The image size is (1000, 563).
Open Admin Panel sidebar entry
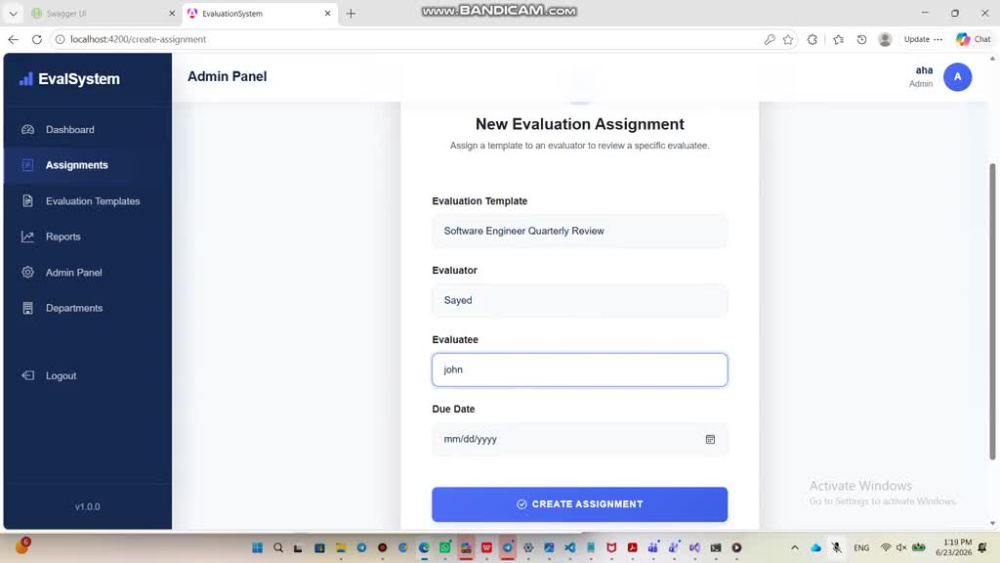click(87, 272)
